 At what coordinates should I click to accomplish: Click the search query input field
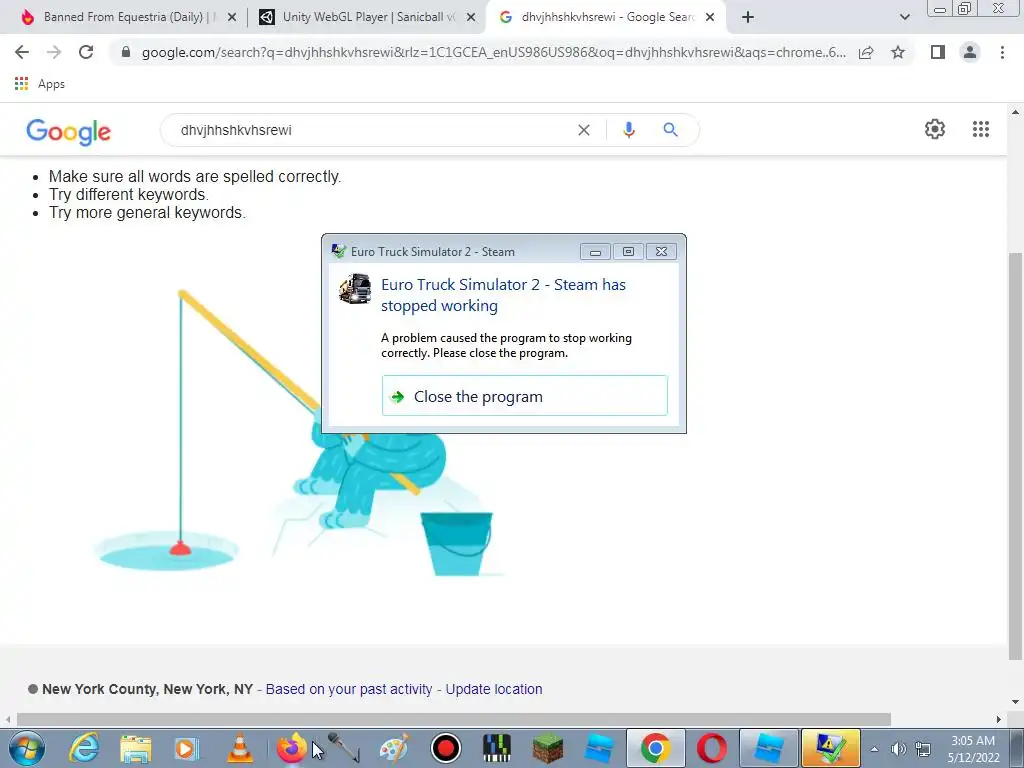point(372,130)
